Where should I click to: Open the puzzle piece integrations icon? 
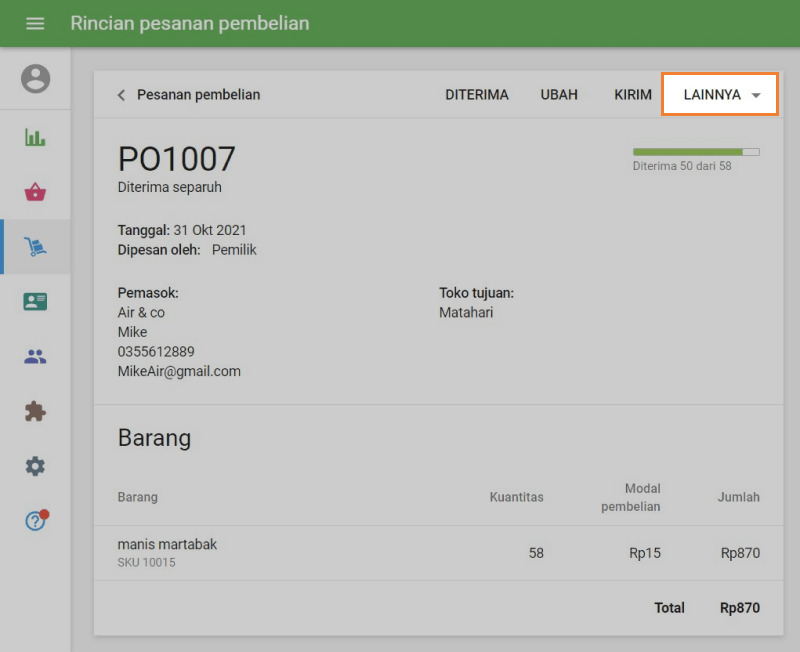pyautogui.click(x=35, y=411)
